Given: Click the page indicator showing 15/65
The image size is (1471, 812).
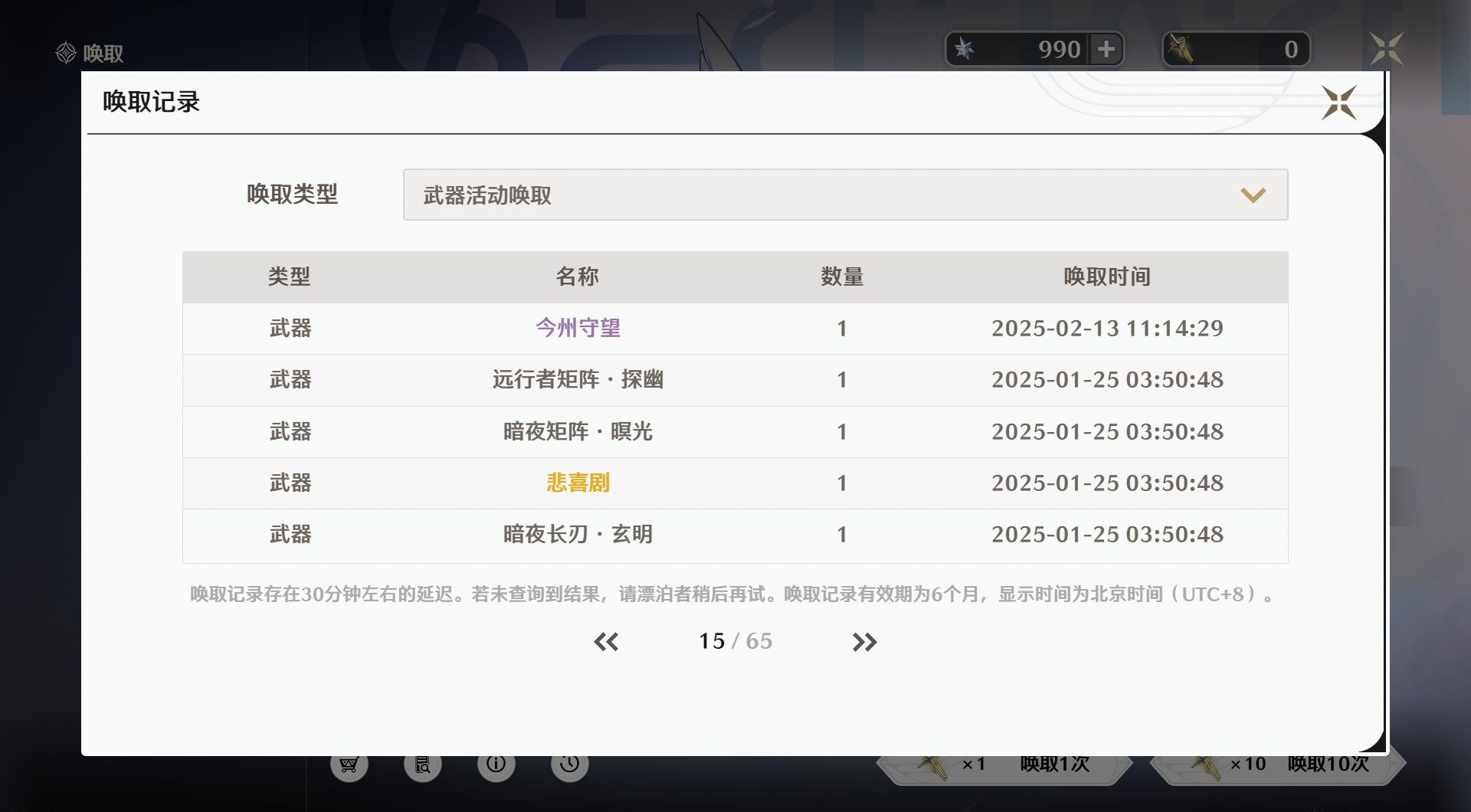Looking at the screenshot, I should [x=735, y=641].
